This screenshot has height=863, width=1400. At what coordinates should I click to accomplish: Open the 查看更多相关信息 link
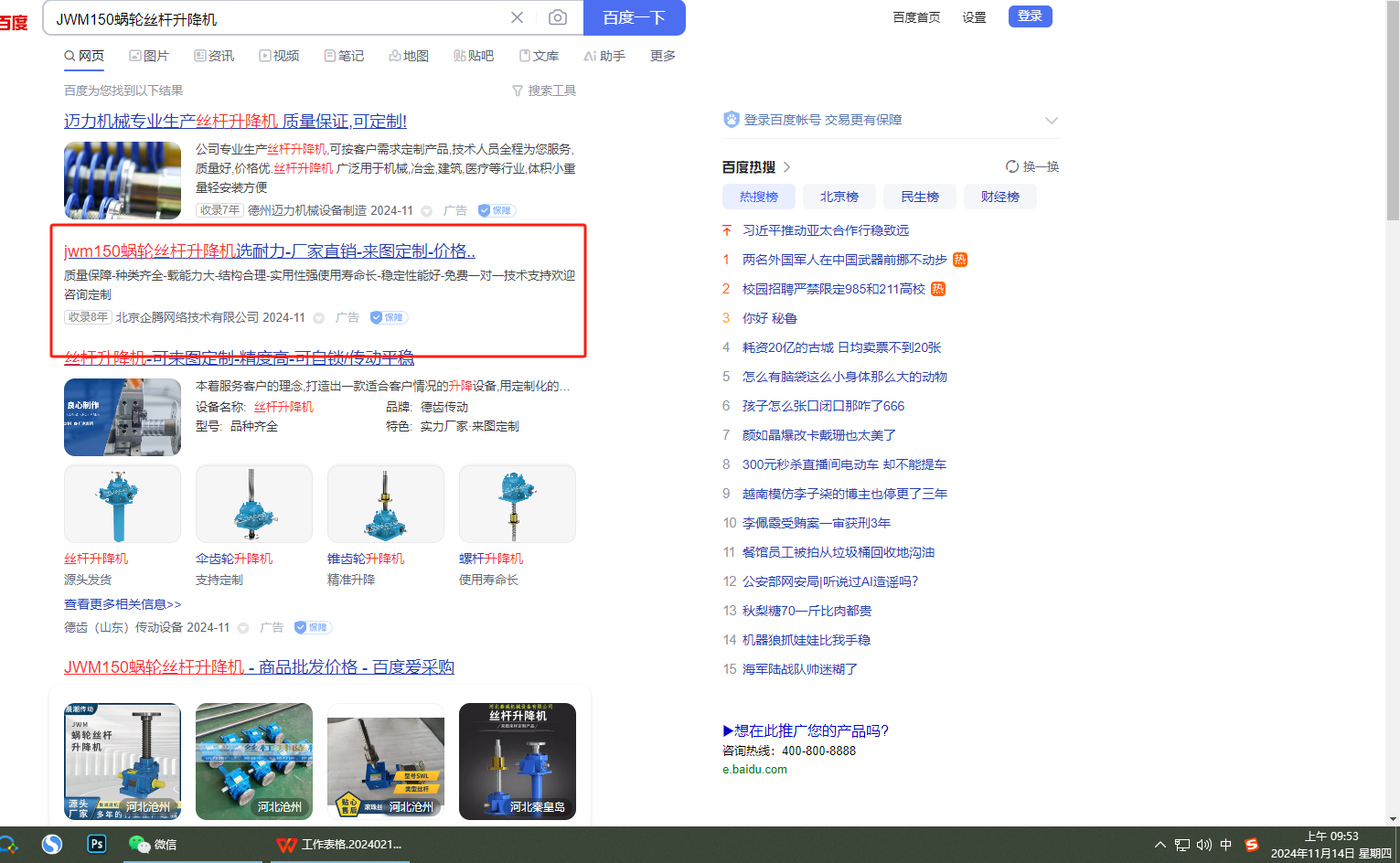point(123,604)
